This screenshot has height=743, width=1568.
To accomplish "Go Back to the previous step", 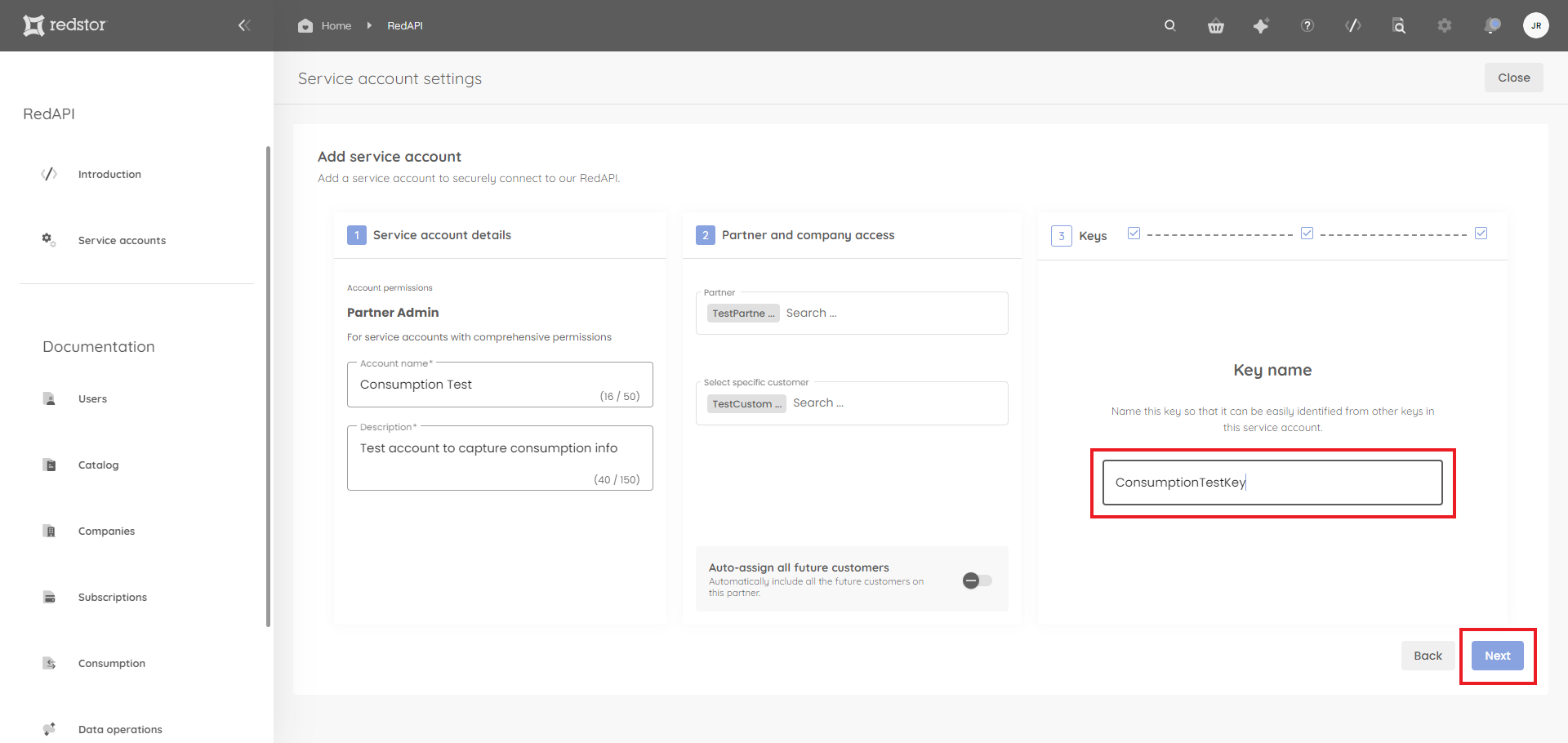I will click(1428, 656).
